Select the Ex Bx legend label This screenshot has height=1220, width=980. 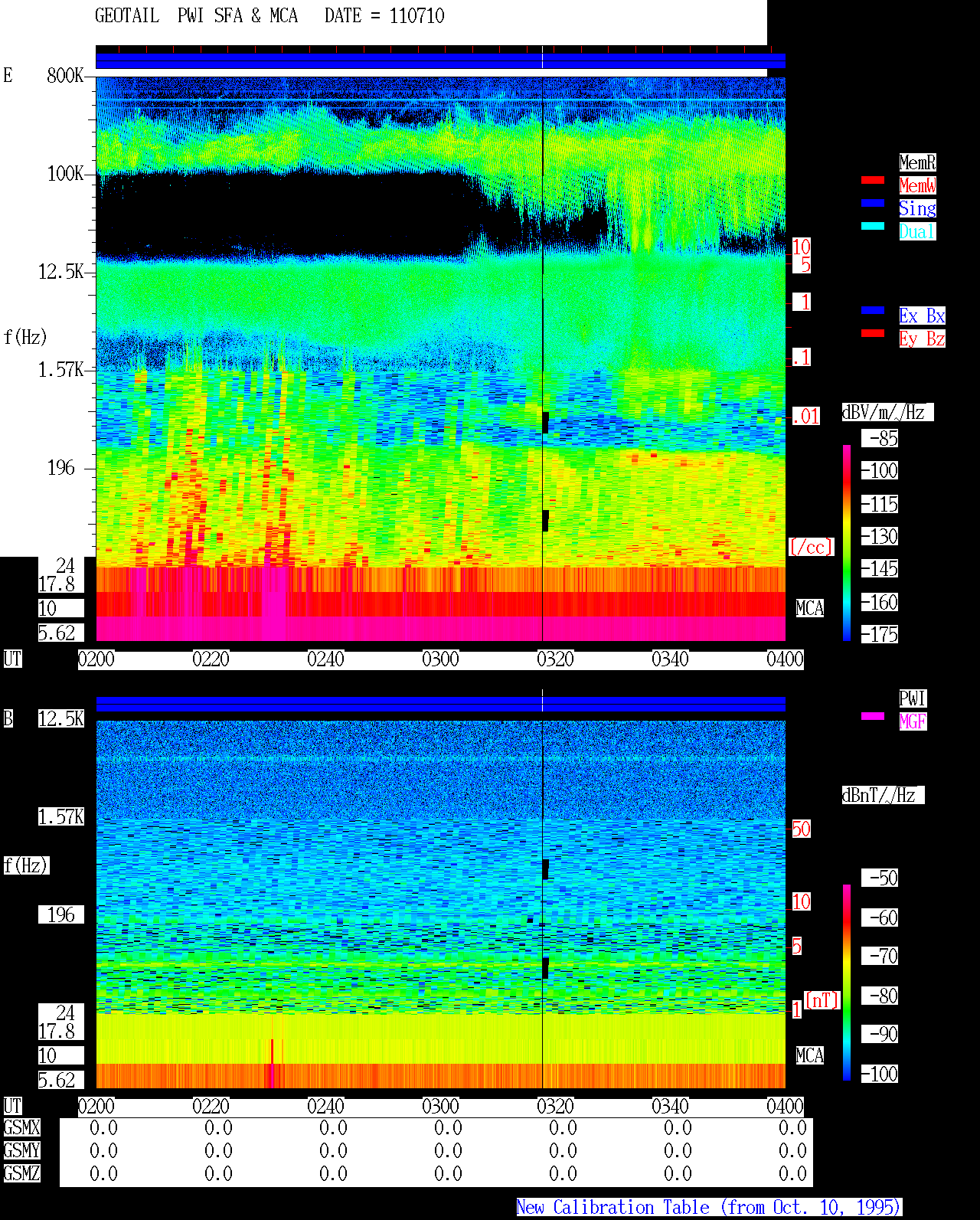[x=922, y=316]
